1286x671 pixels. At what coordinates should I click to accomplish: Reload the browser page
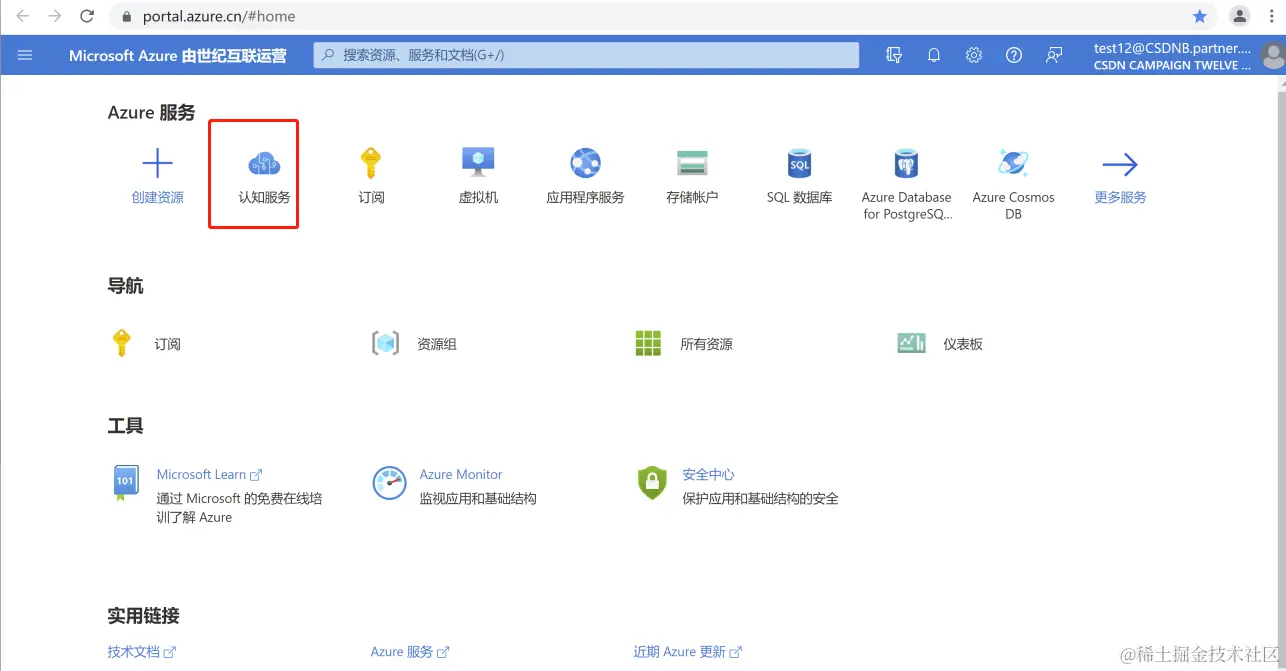tap(87, 16)
